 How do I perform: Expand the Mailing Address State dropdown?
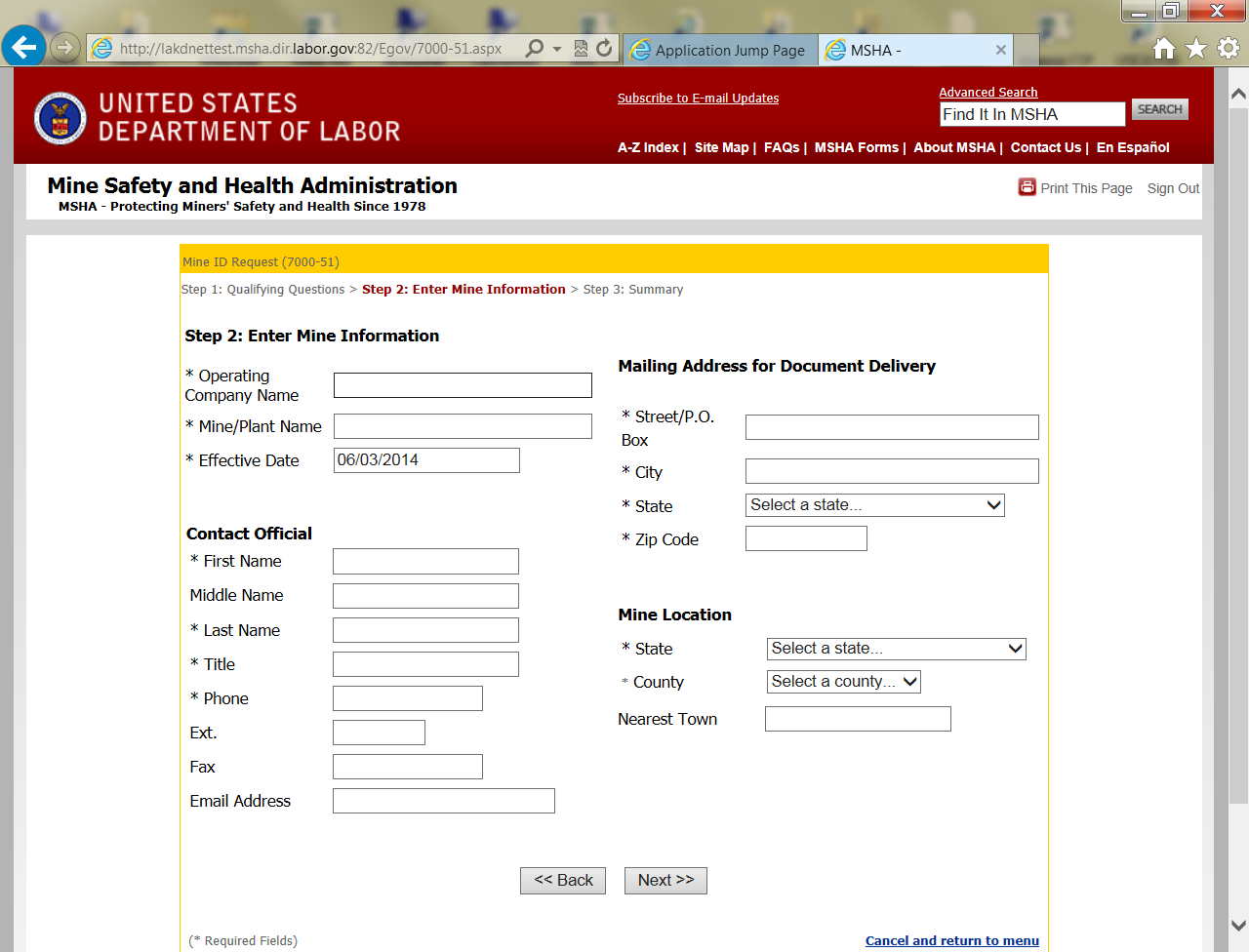coord(874,505)
